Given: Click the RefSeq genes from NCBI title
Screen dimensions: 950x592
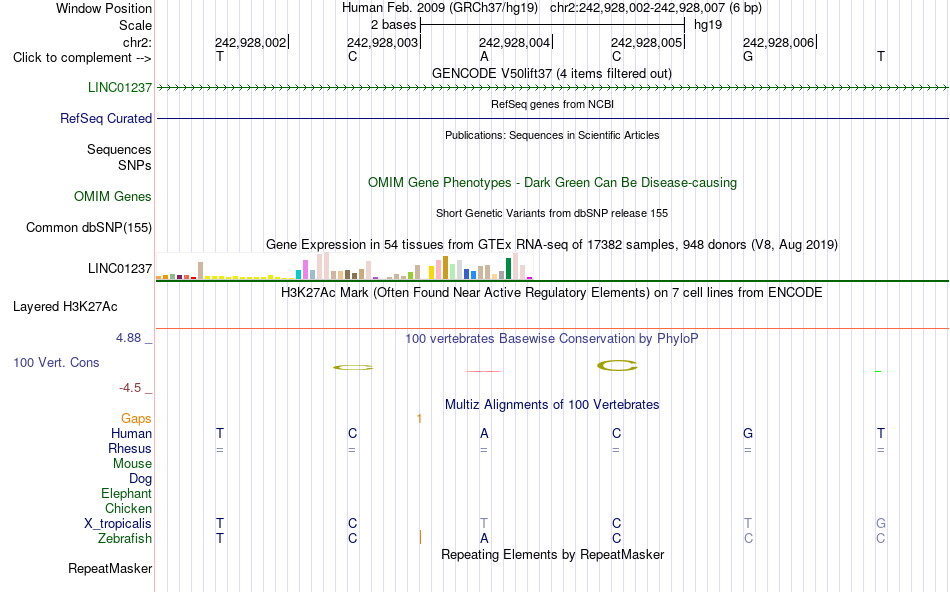Looking at the screenshot, I should 553,104.
